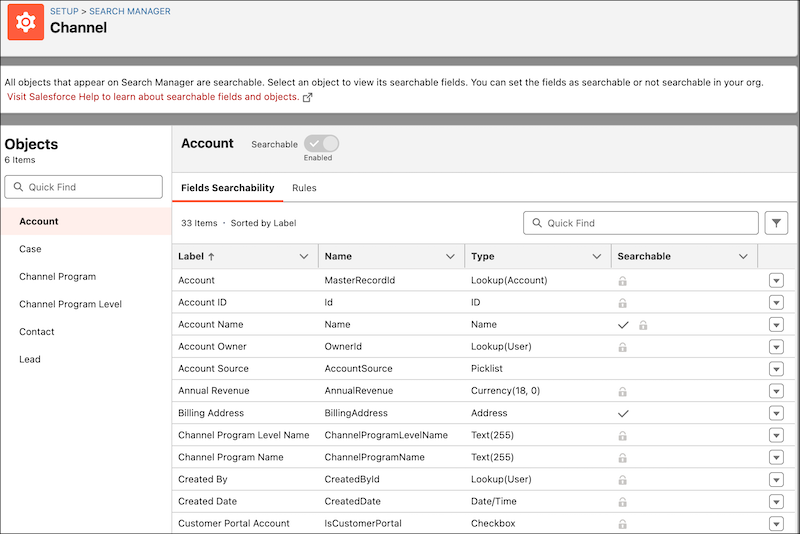This screenshot has width=800, height=534.
Task: Open the Type column header menu chevron
Action: [596, 257]
